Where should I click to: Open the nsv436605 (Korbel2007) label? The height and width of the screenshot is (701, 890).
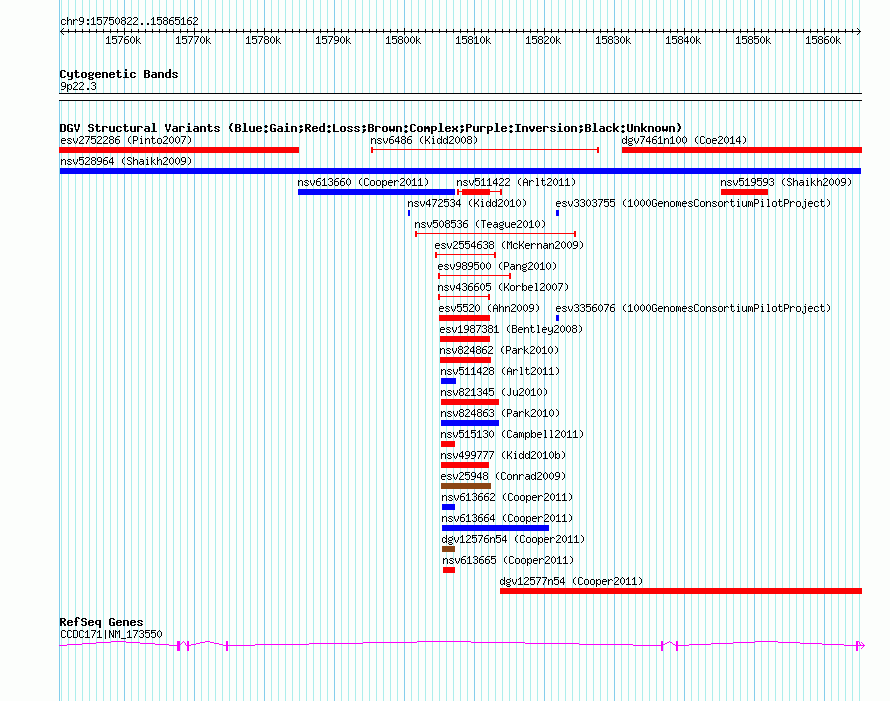(x=503, y=287)
